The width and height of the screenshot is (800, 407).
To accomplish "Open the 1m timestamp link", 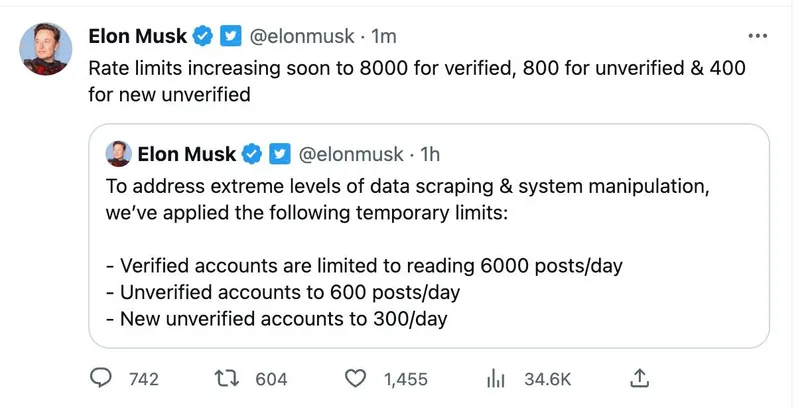I will pos(384,37).
